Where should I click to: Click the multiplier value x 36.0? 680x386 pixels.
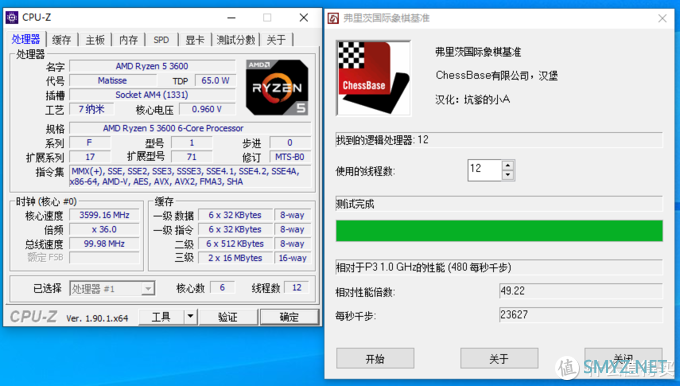pyautogui.click(x=104, y=229)
